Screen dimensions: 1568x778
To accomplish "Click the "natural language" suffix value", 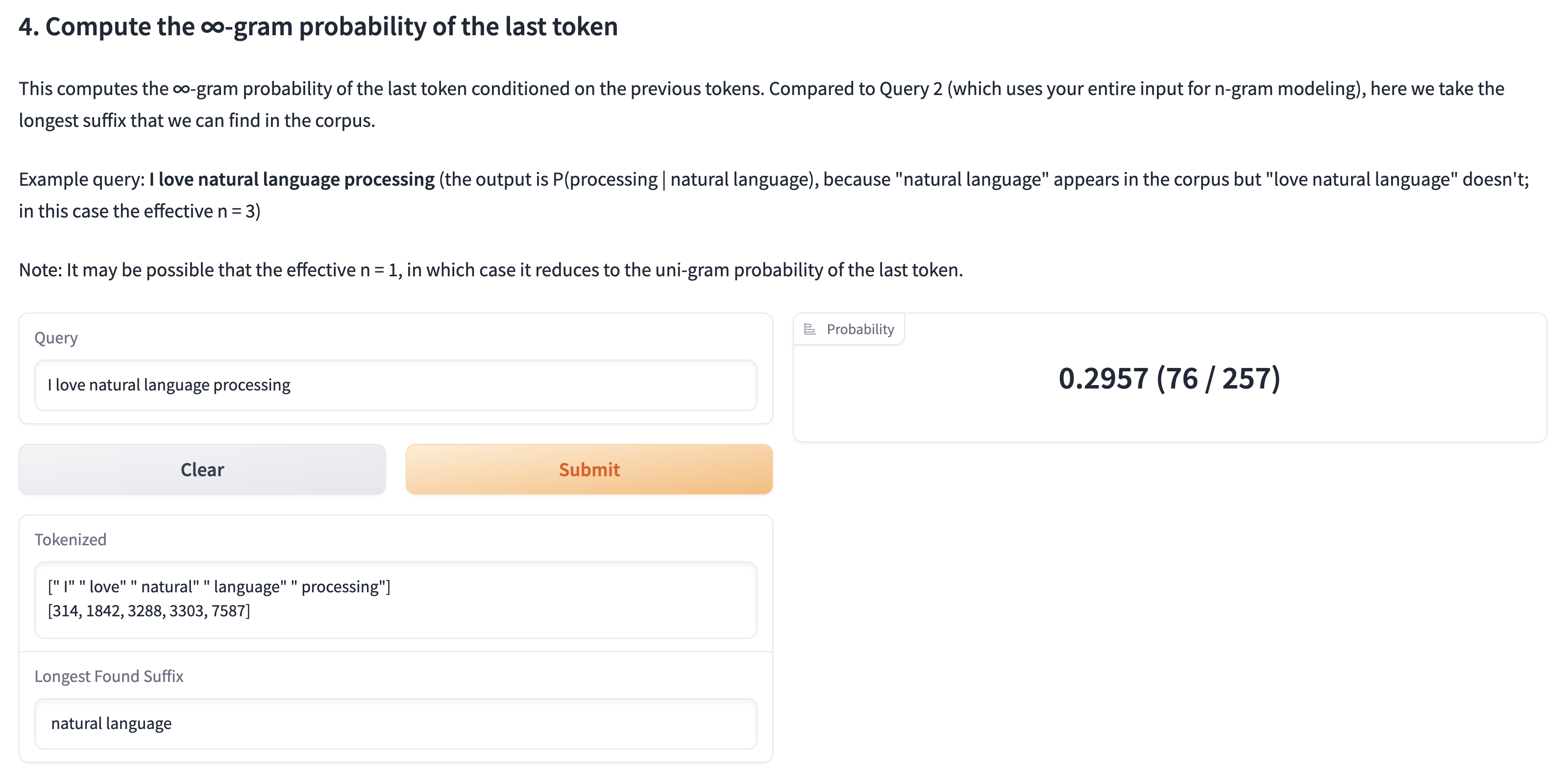I will click(x=111, y=723).
